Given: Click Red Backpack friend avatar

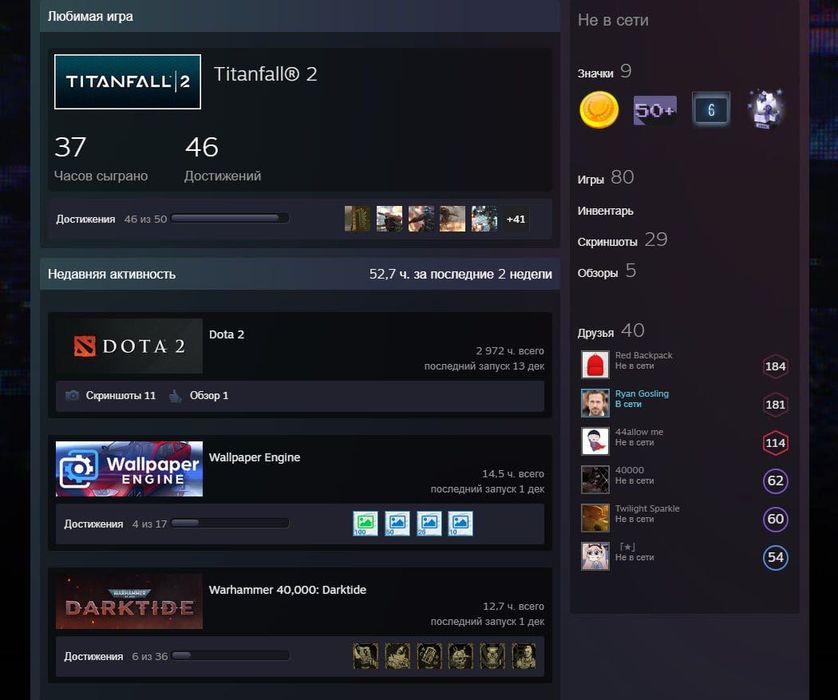Looking at the screenshot, I should (595, 364).
